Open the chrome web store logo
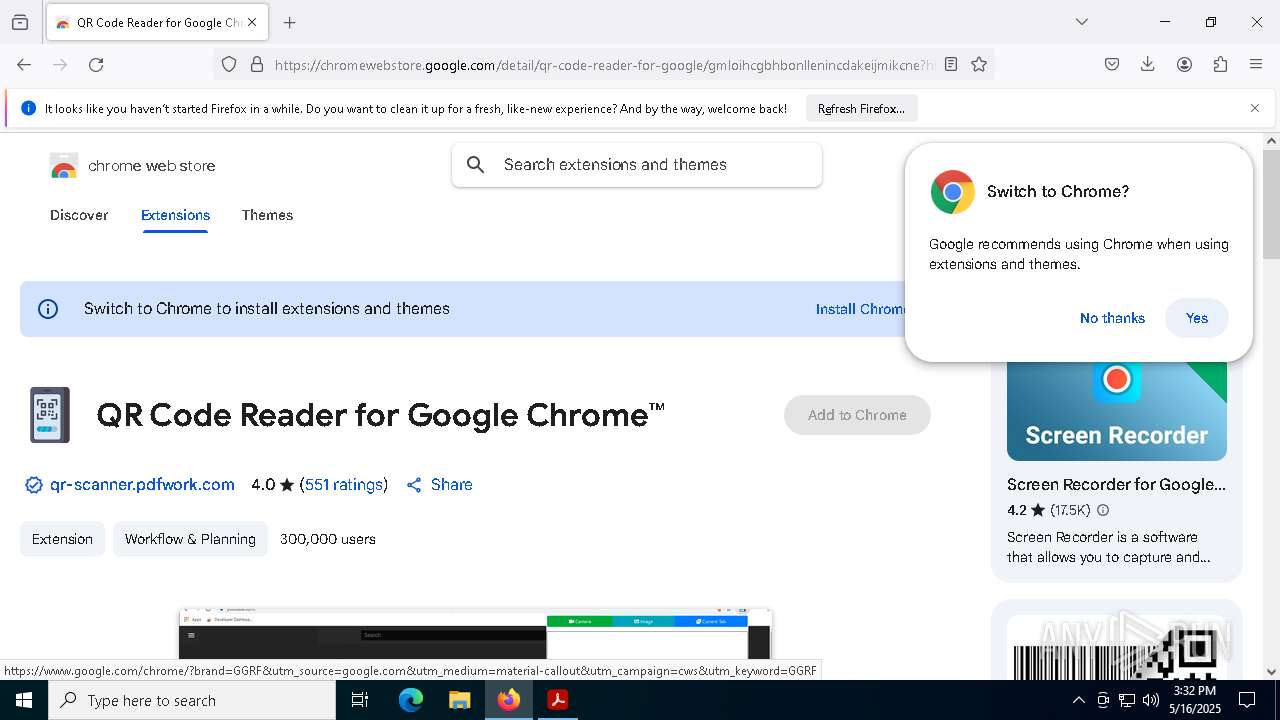Image resolution: width=1280 pixels, height=720 pixels. pos(133,166)
